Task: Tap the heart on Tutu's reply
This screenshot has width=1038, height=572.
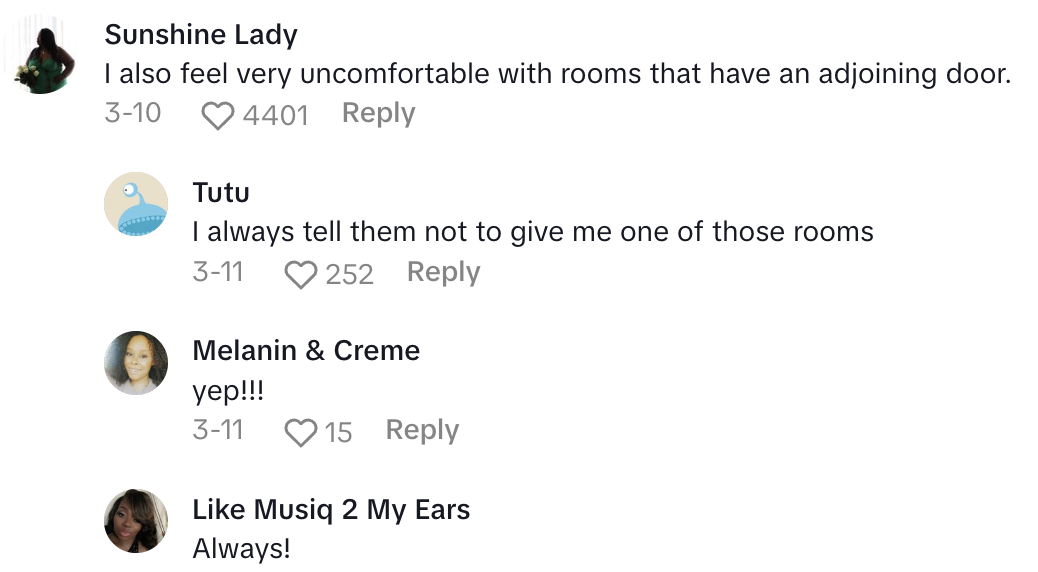Action: click(301, 275)
